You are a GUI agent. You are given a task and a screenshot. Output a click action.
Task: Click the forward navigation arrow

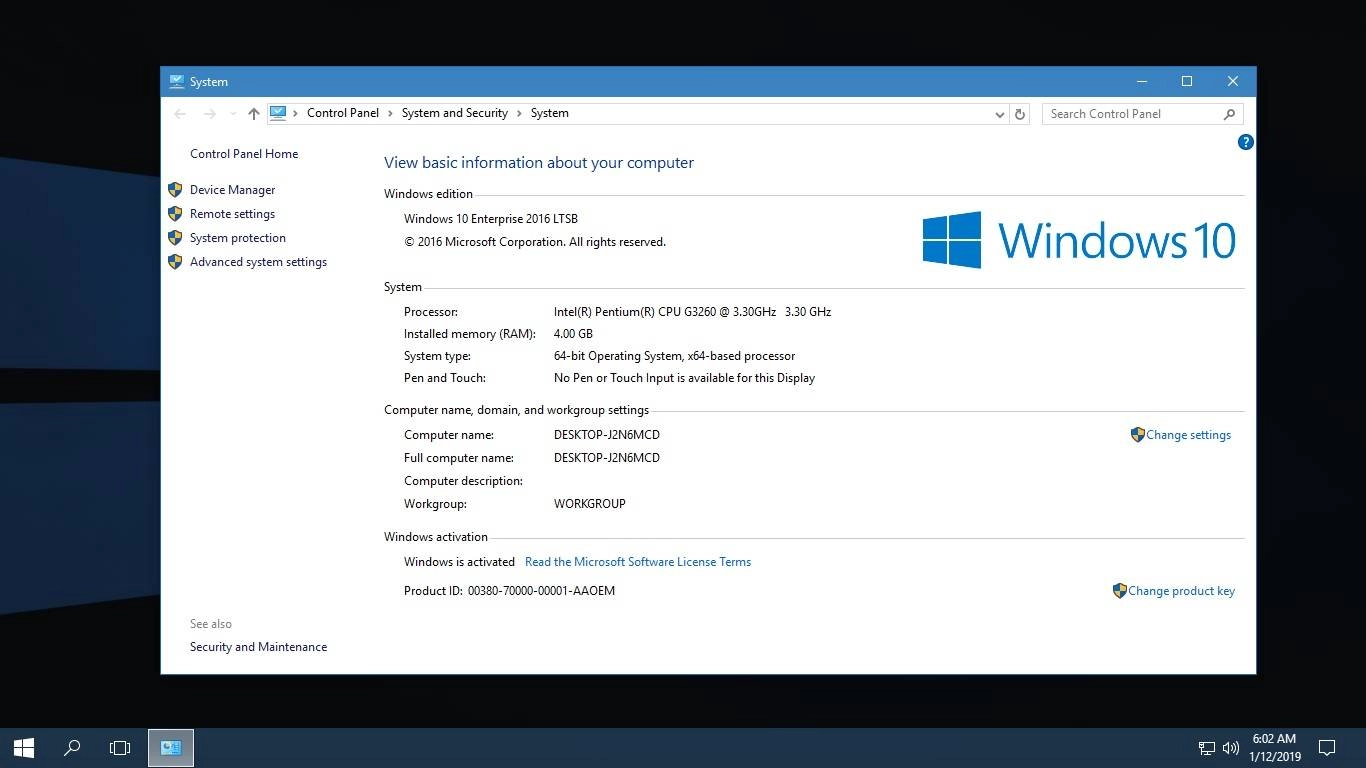[x=209, y=114]
